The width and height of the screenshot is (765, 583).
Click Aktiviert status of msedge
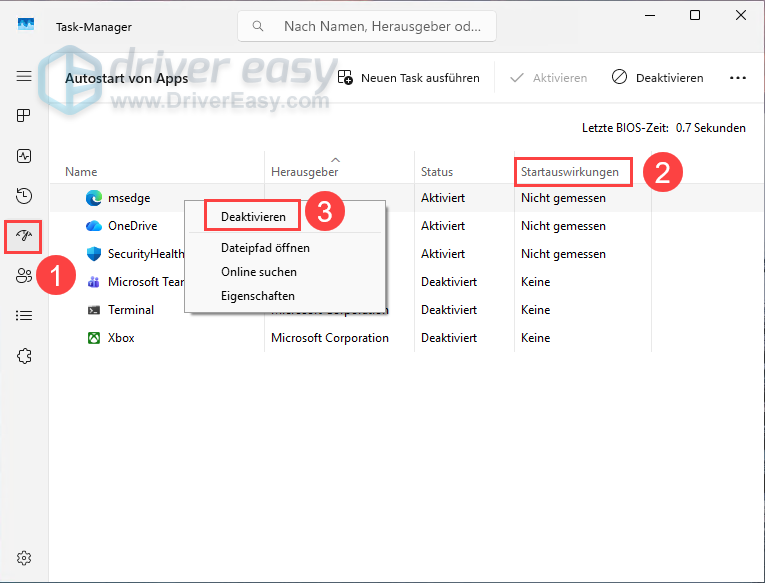(443, 198)
